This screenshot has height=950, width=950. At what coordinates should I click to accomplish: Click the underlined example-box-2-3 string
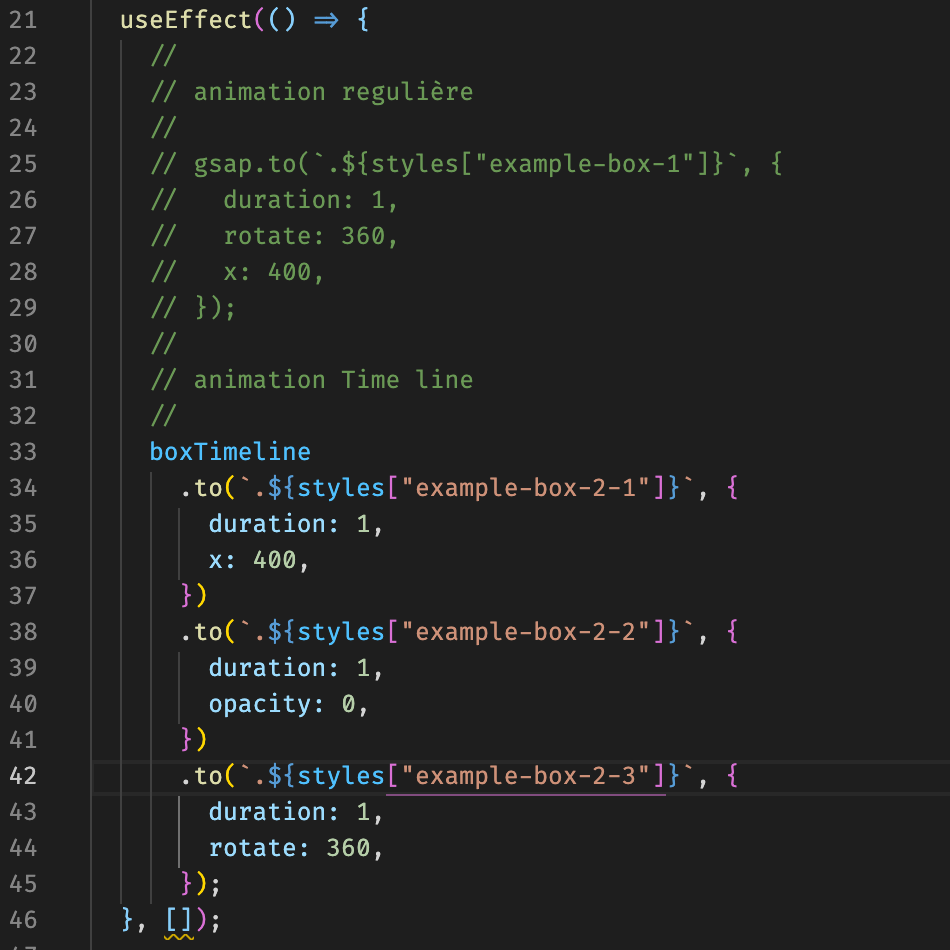point(527,775)
